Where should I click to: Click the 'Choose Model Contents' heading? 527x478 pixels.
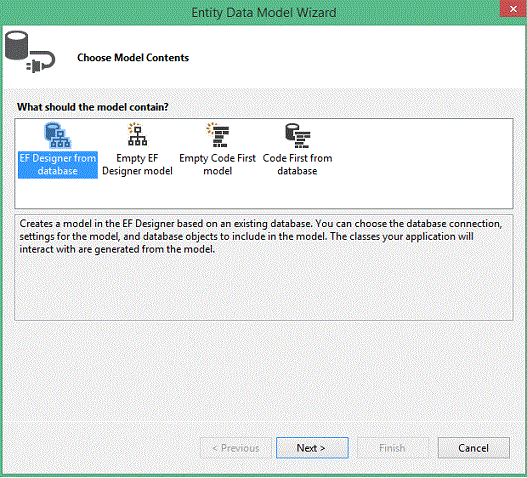coord(133,57)
